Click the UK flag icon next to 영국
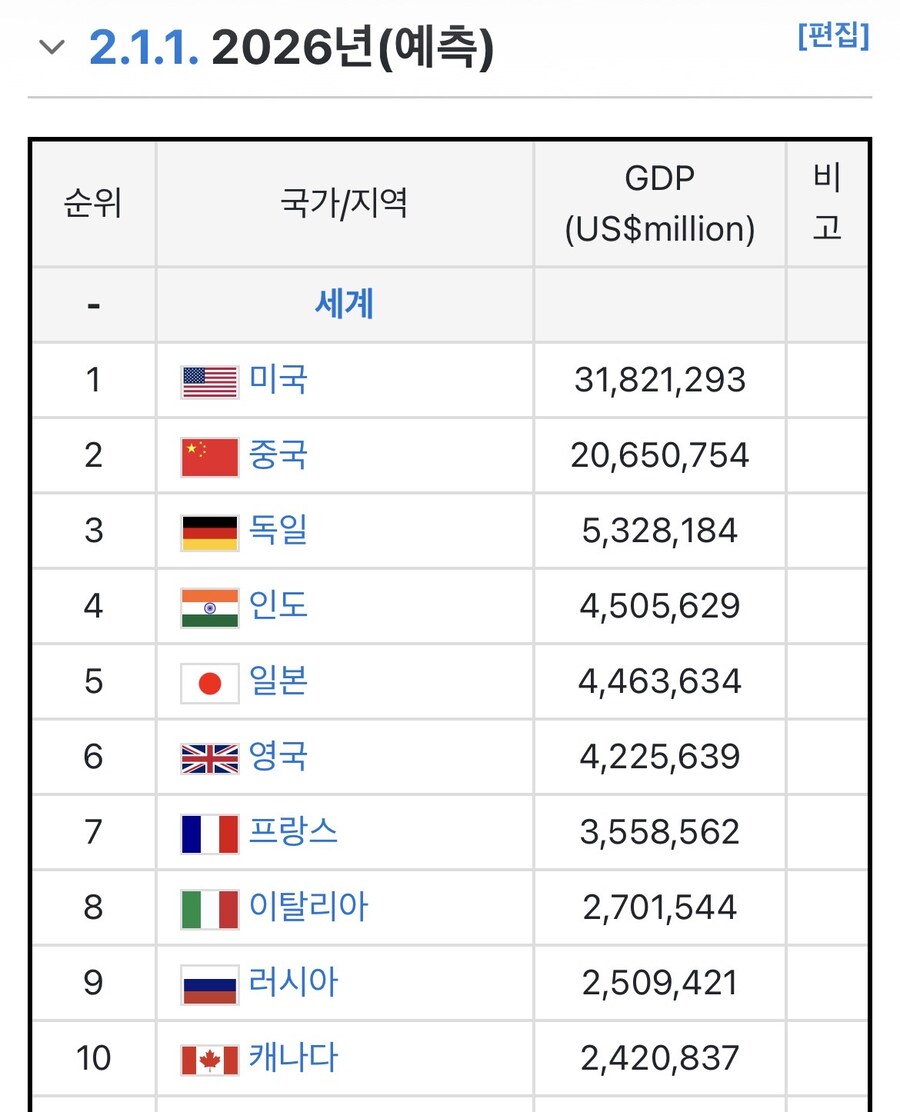Viewport: 900px width, 1112px height. (207, 757)
